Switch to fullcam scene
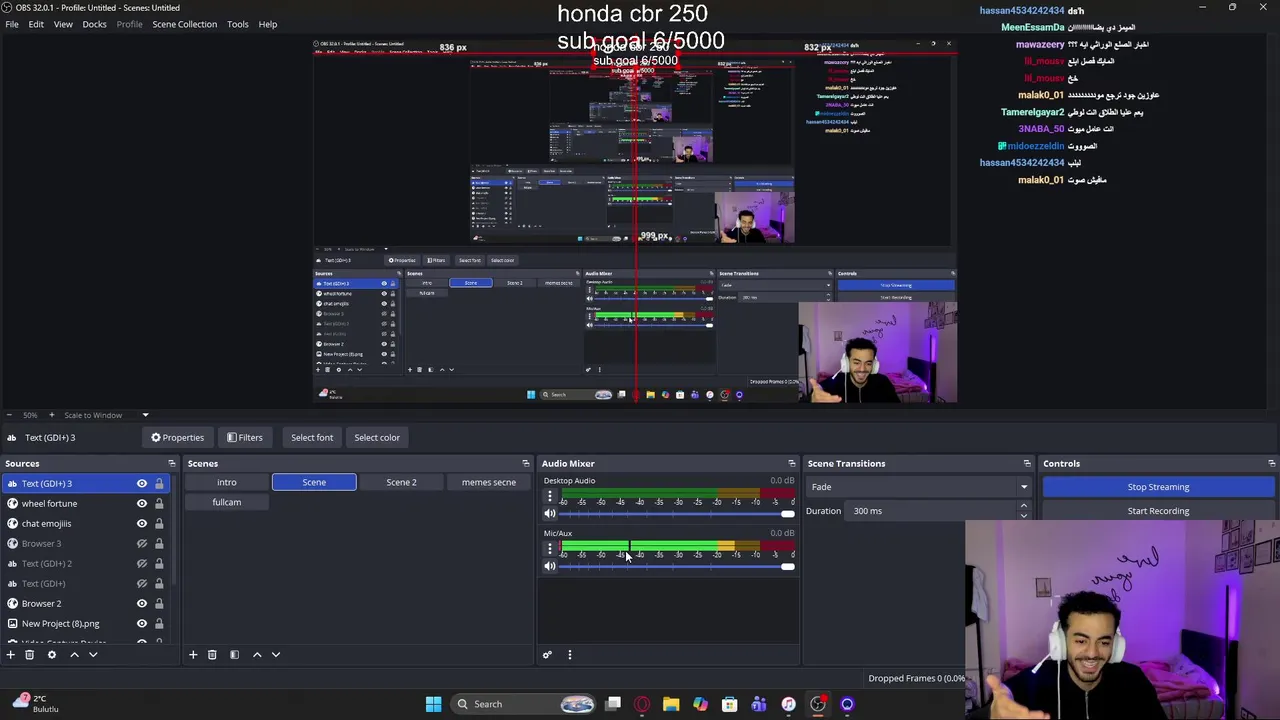 [227, 502]
